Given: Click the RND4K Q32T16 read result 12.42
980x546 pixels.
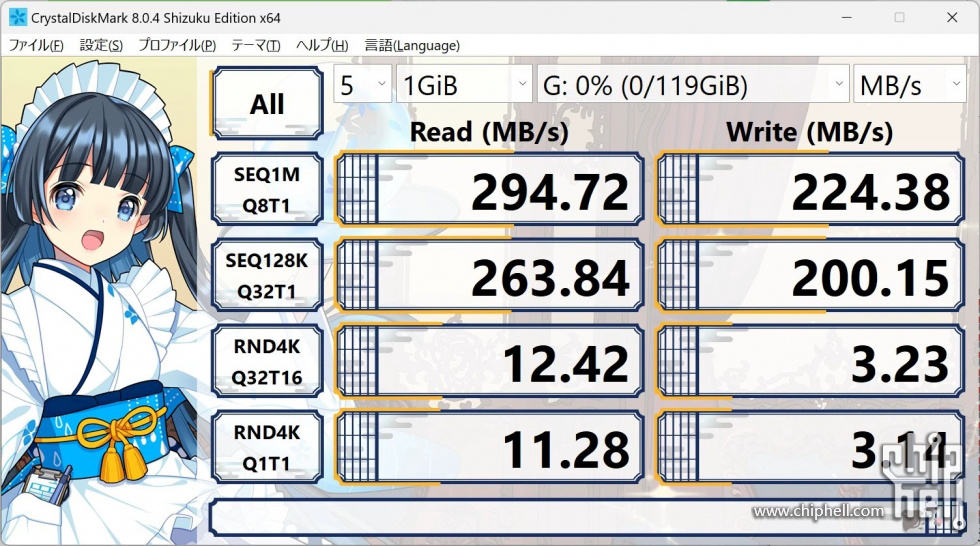Looking at the screenshot, I should 489,362.
